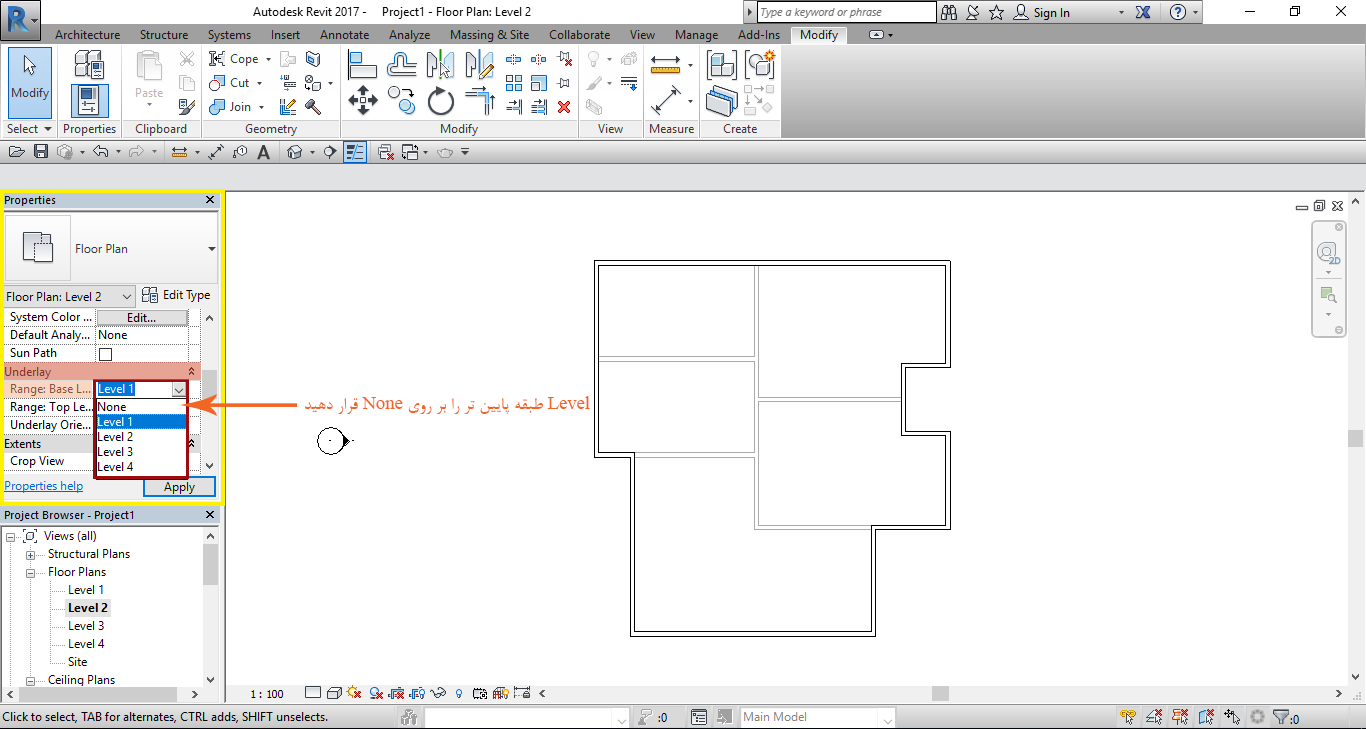This screenshot has width=1366, height=729.
Task: Toggle Reveal Hidden Elements lightbulb
Action: pos(459,692)
